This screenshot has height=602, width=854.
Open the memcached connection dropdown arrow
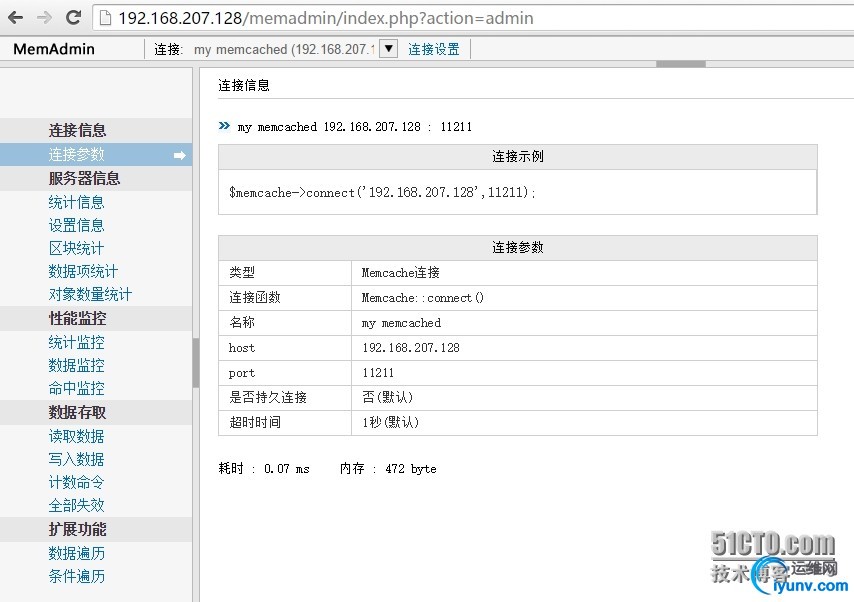click(x=388, y=48)
